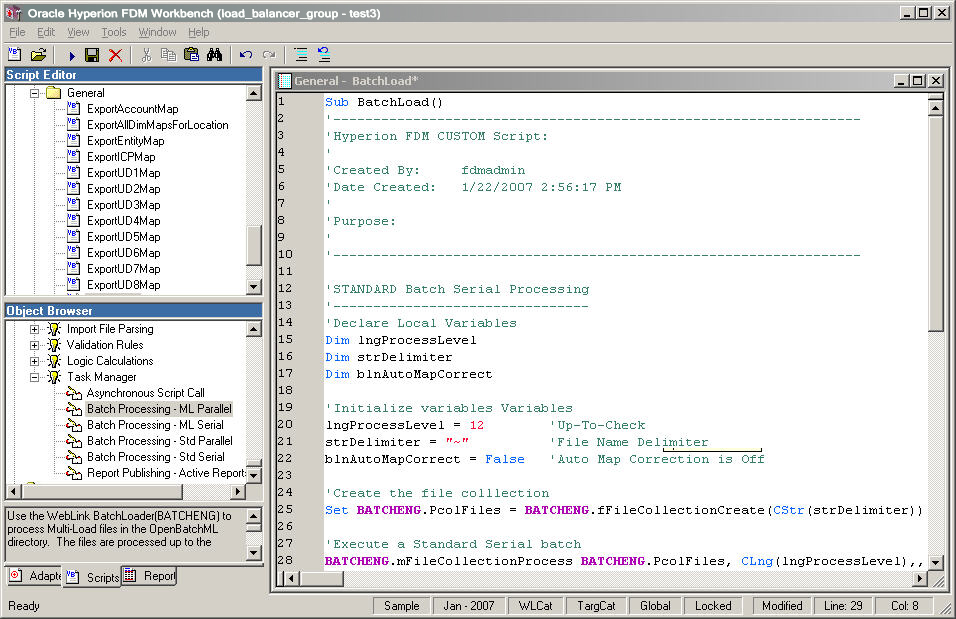Click the BatchLoad document window icon
Viewport: 956px width, 619px height.
pos(285,81)
